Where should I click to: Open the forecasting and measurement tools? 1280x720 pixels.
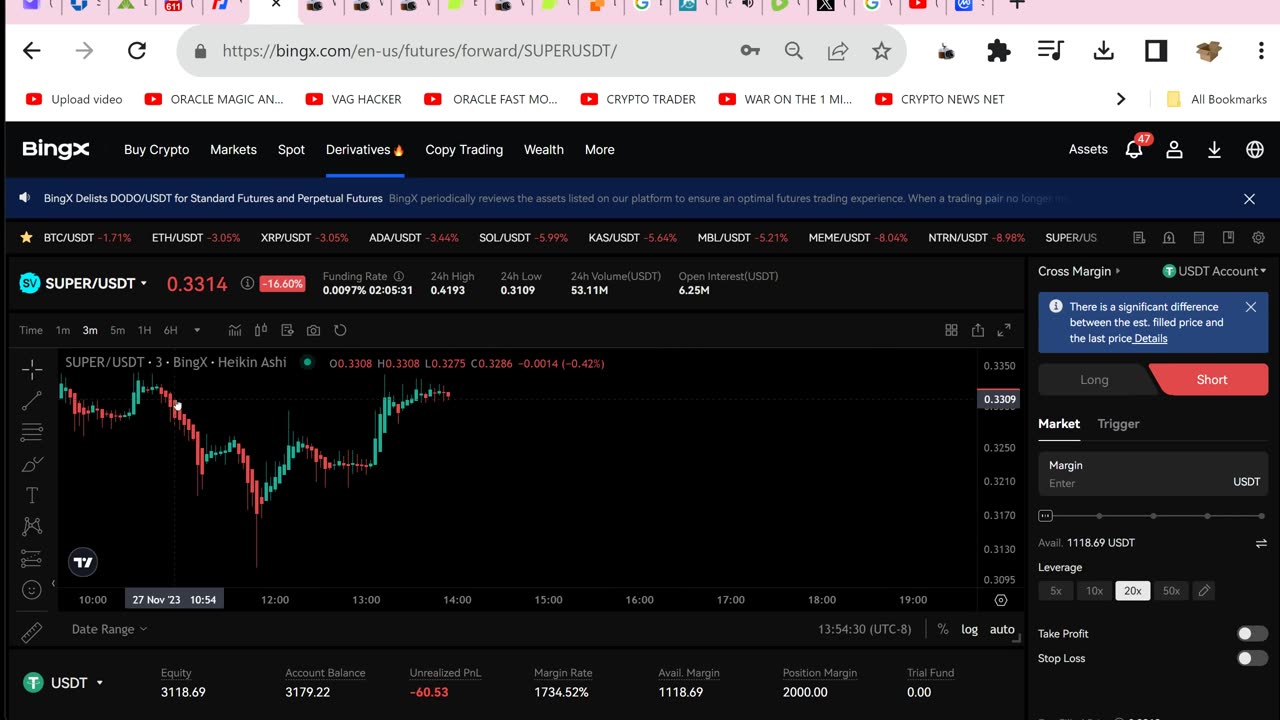32,558
